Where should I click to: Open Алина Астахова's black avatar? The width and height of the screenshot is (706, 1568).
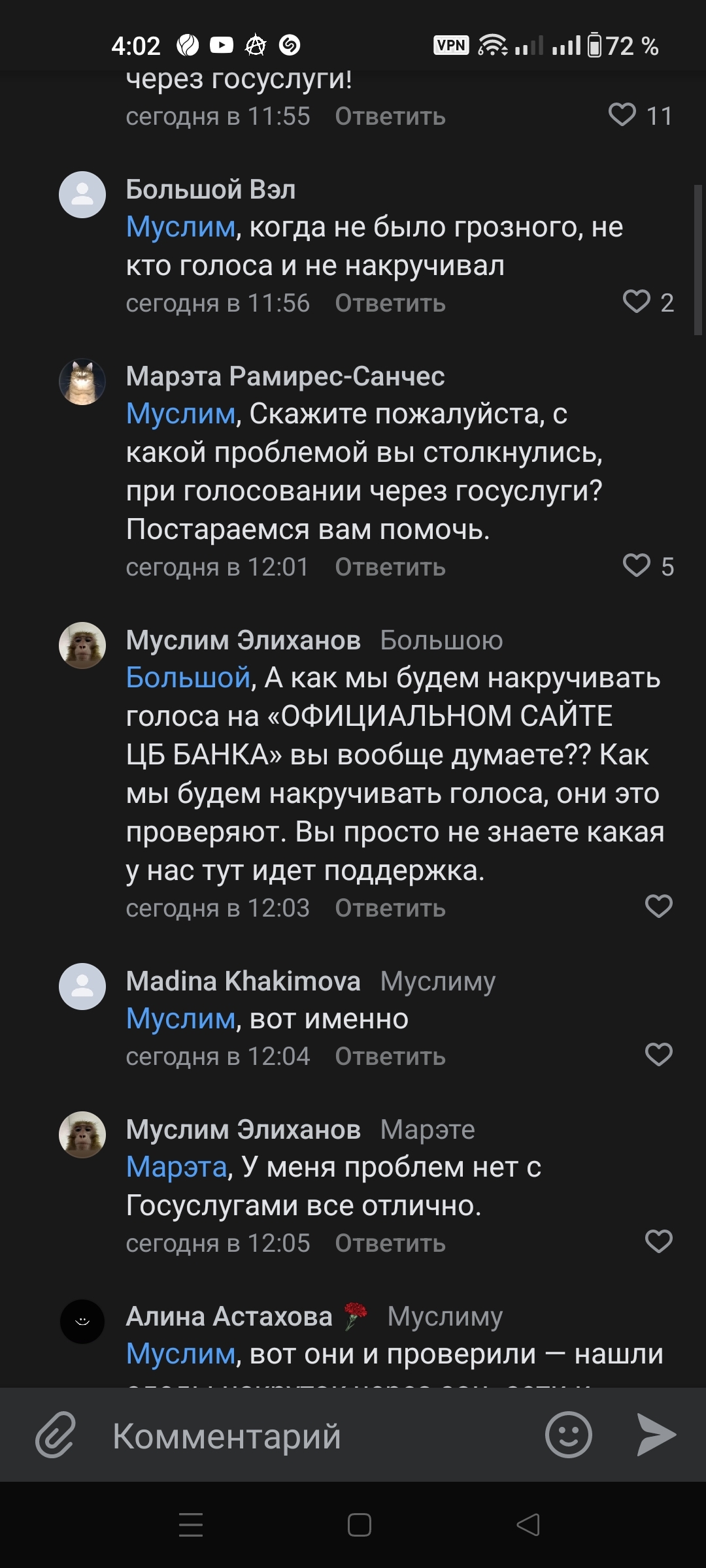82,1321
